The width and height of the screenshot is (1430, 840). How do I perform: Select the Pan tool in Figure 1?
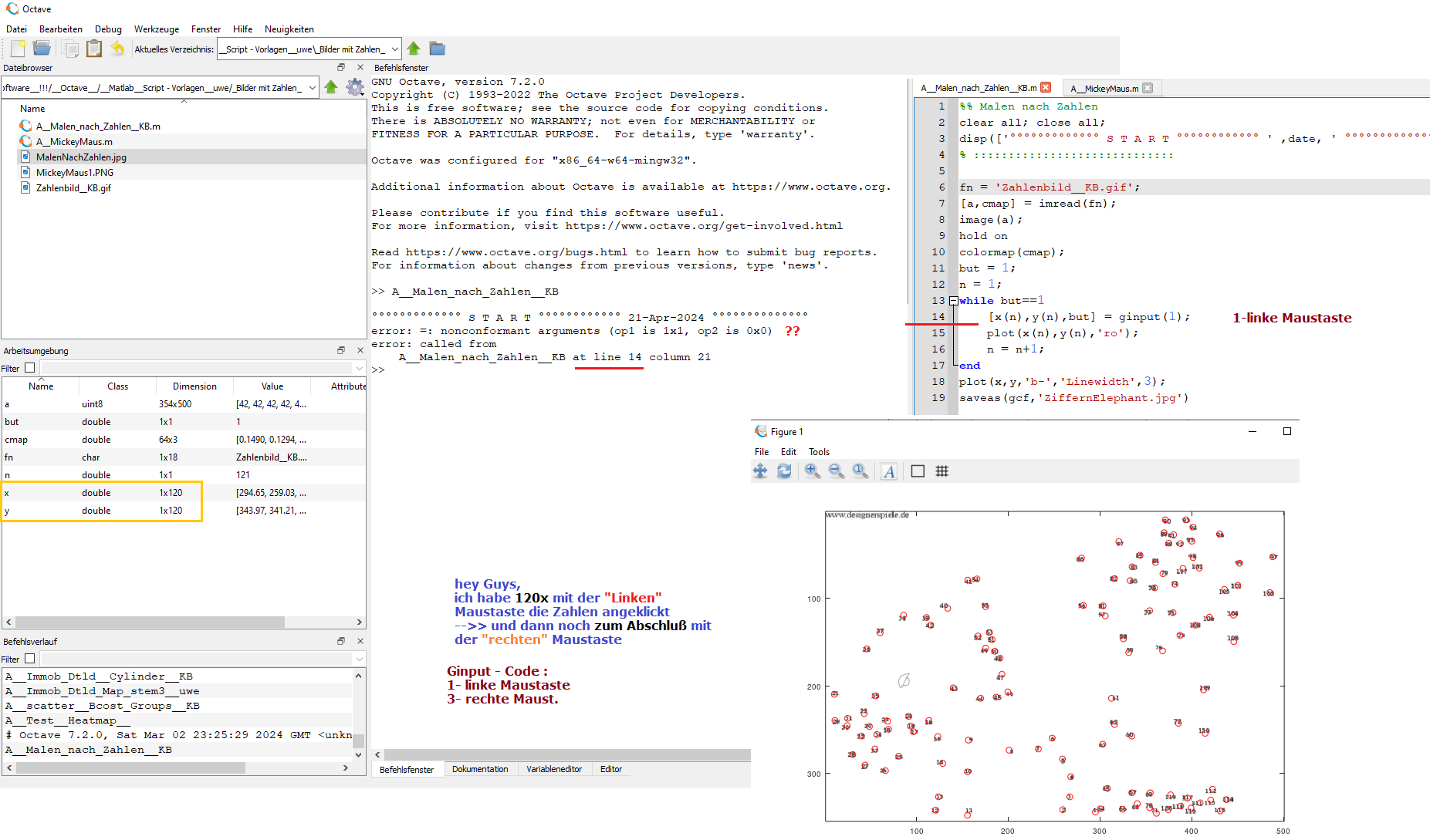[x=760, y=471]
